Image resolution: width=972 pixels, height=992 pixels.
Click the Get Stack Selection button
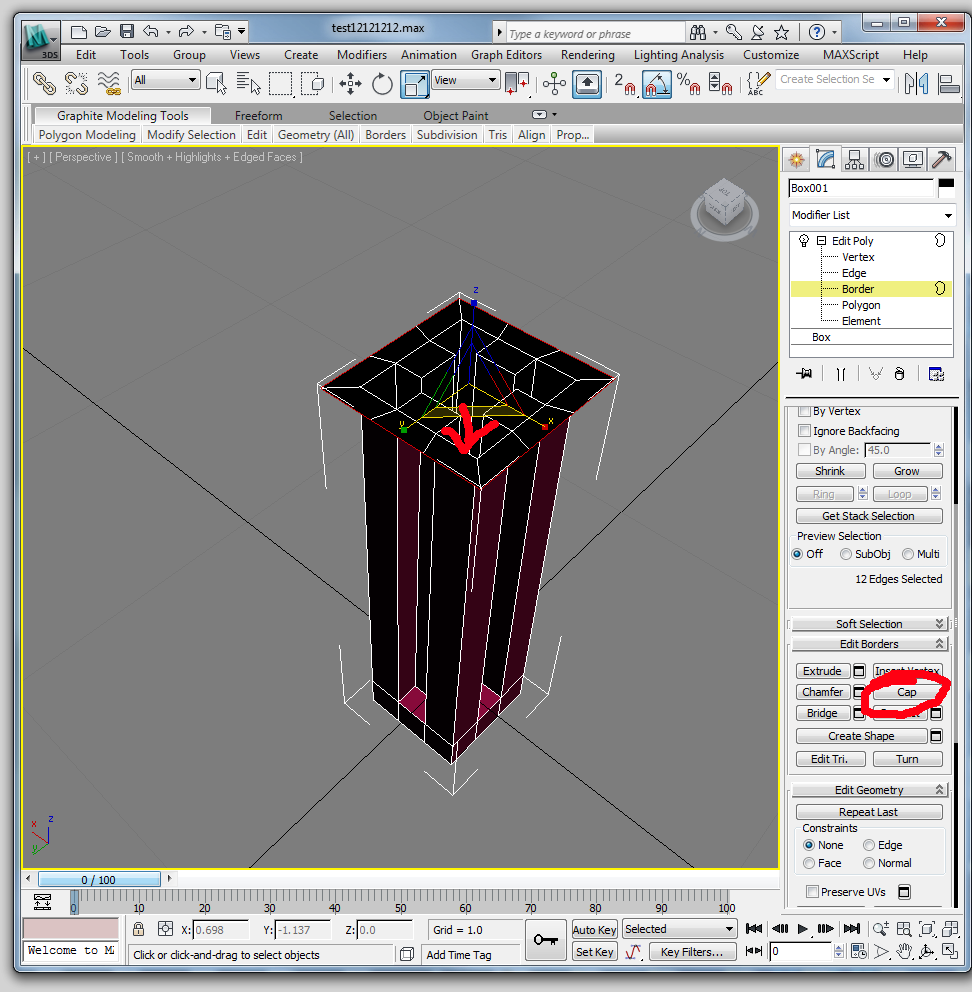point(868,516)
